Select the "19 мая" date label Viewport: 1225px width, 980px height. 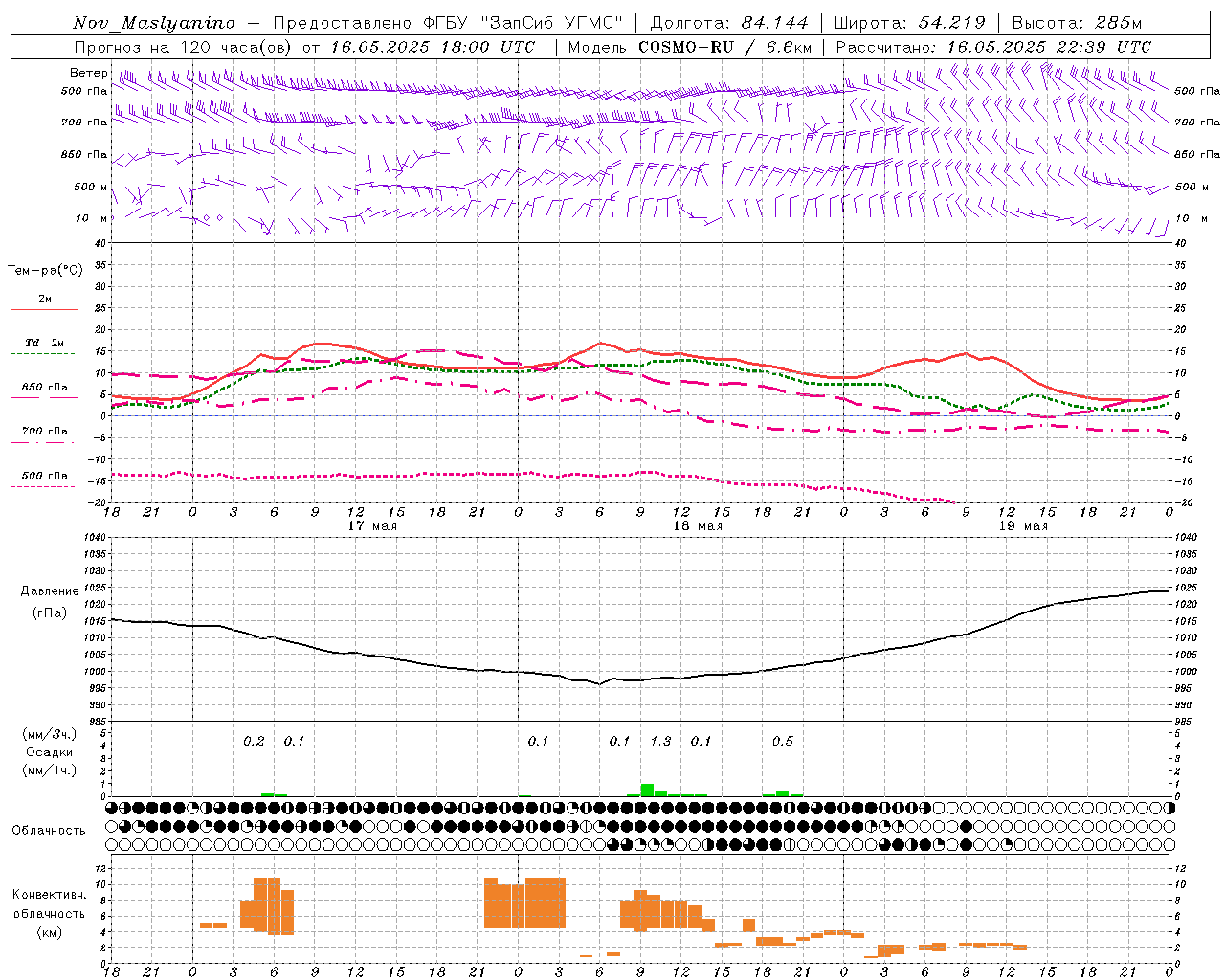1022,526
